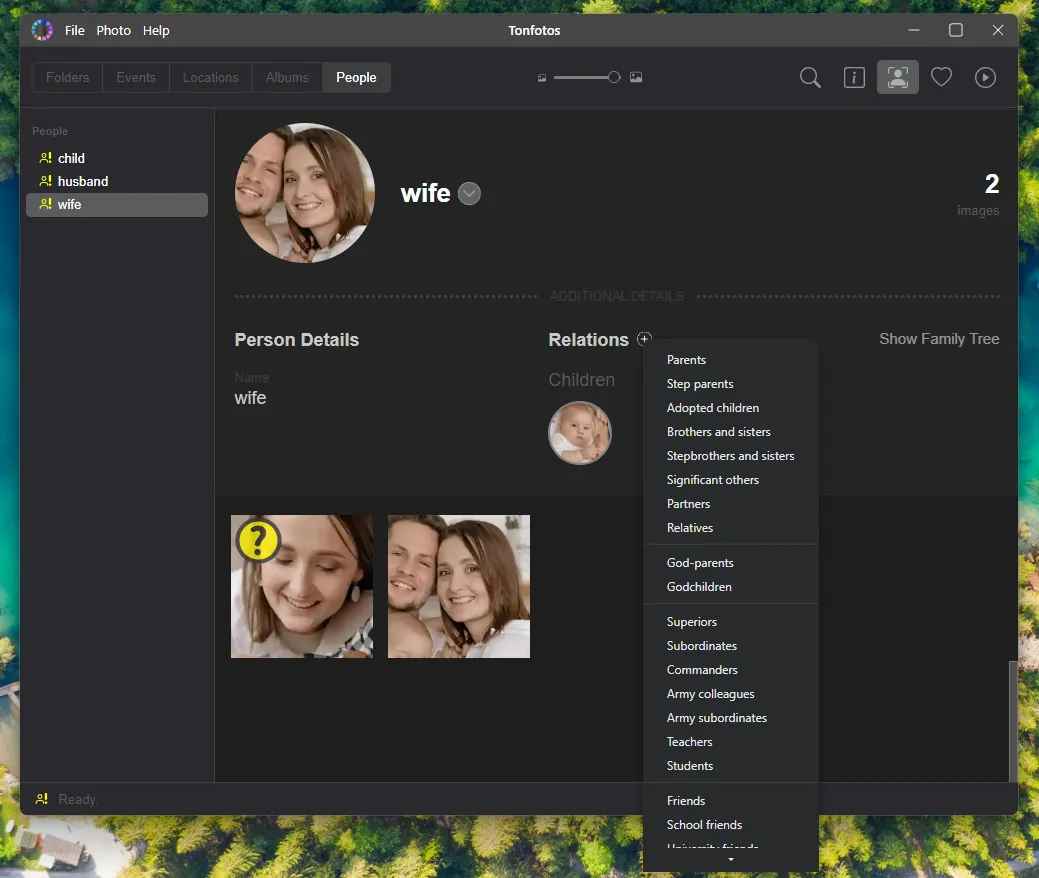
Task: Show the info panel icon
Action: coord(854,78)
